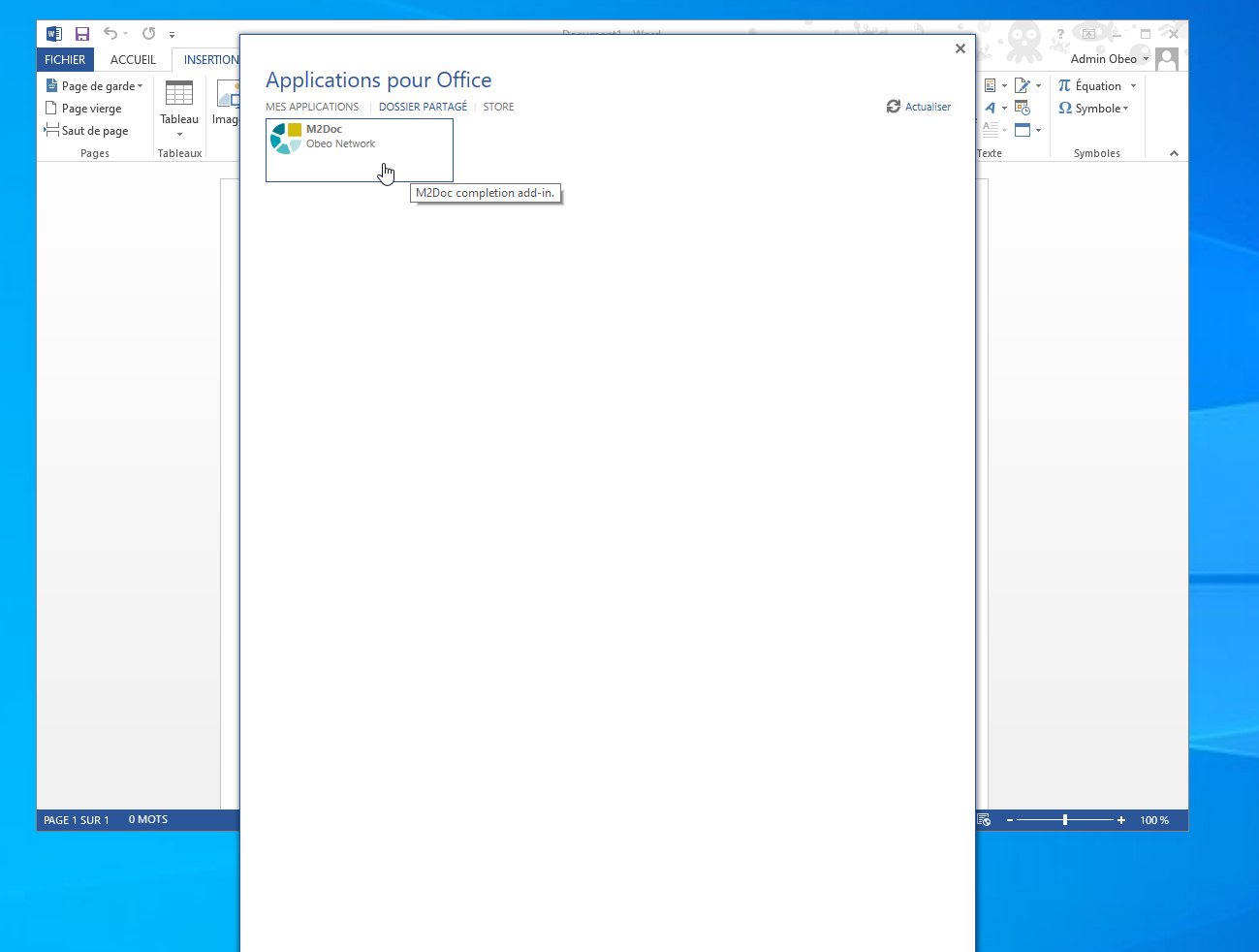Insert a Page vierge
The image size is (1259, 952).
tap(83, 109)
